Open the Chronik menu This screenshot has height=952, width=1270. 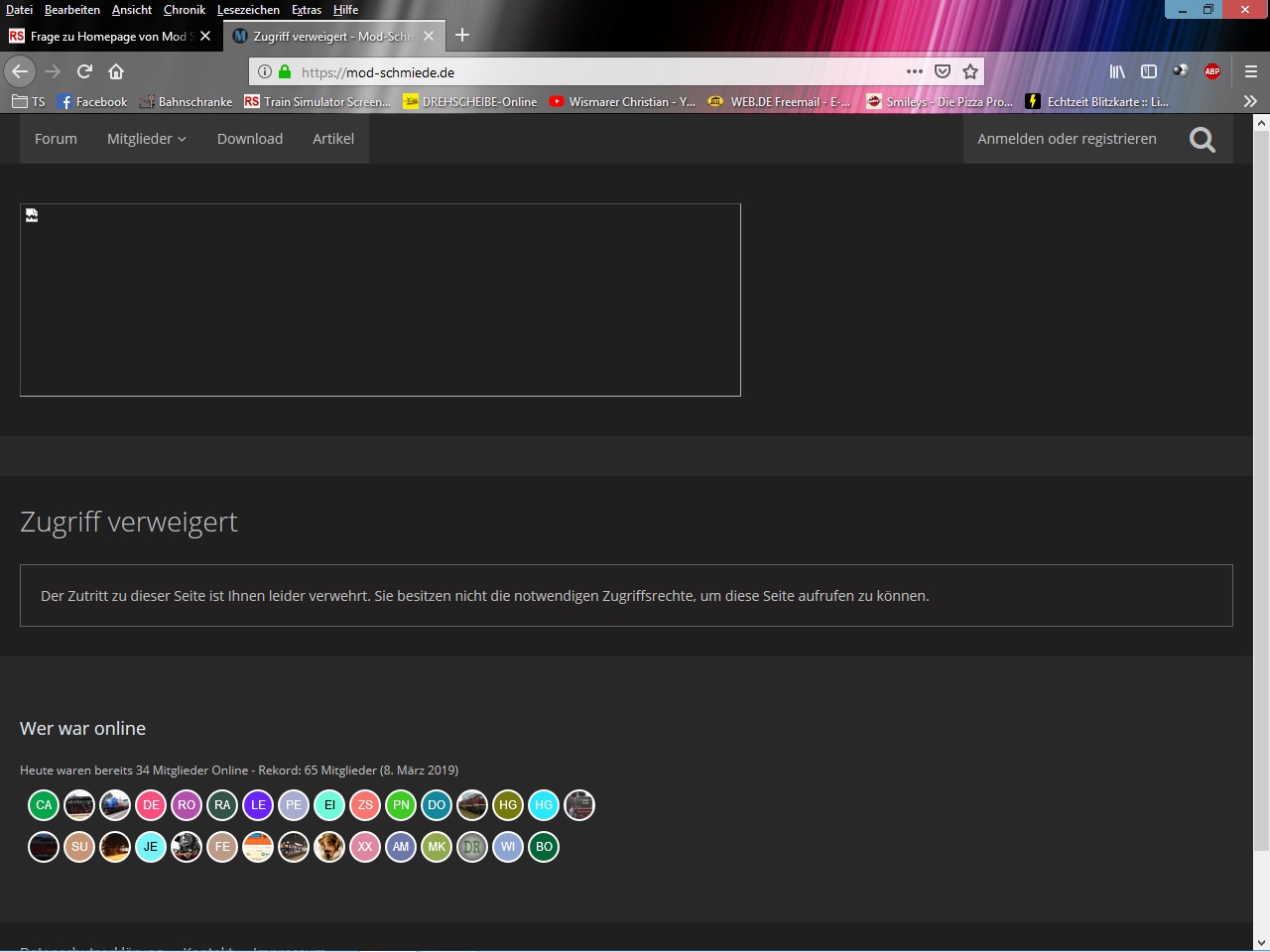coord(185,9)
